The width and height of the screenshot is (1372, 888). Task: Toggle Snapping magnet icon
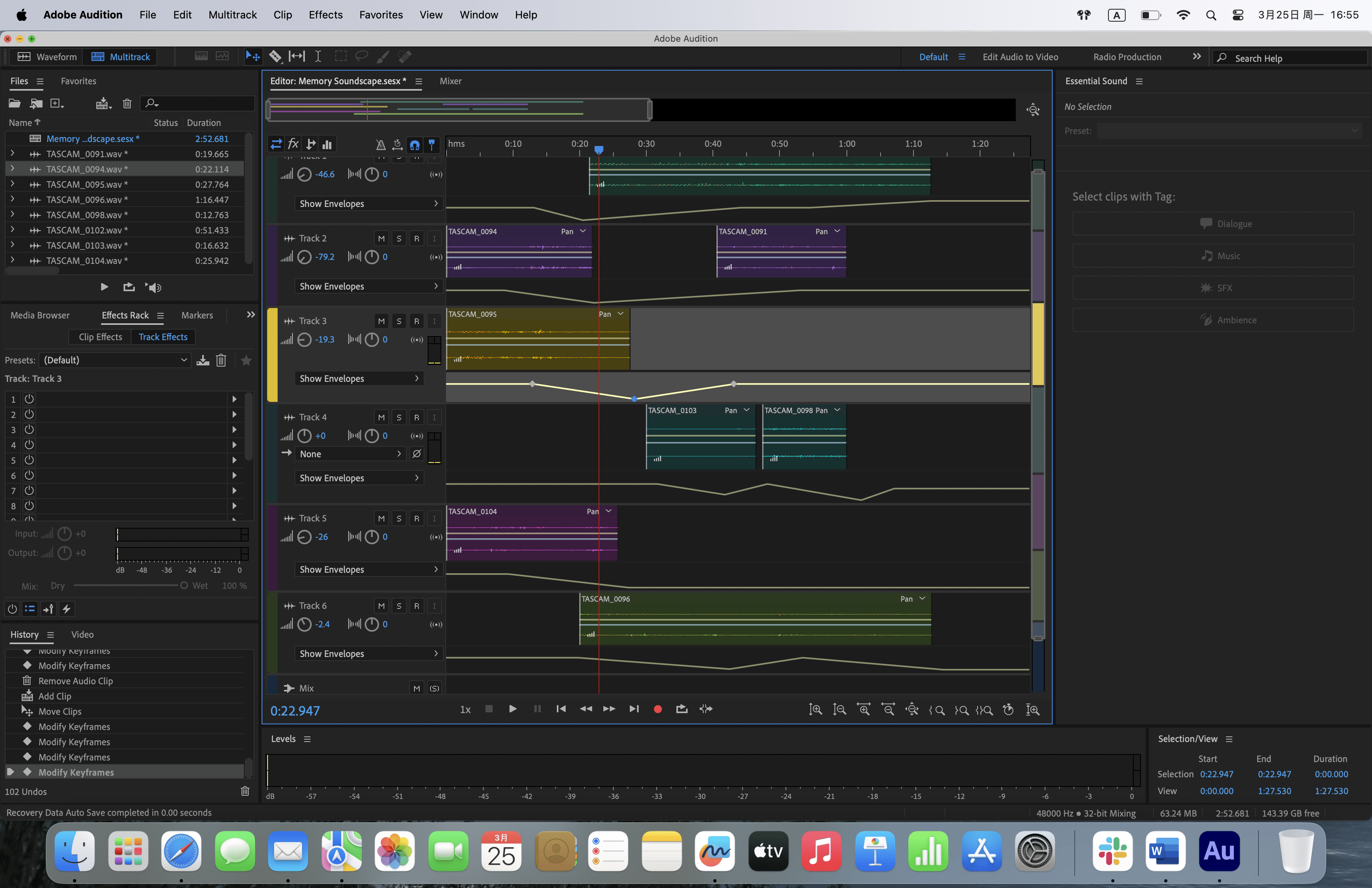click(414, 145)
